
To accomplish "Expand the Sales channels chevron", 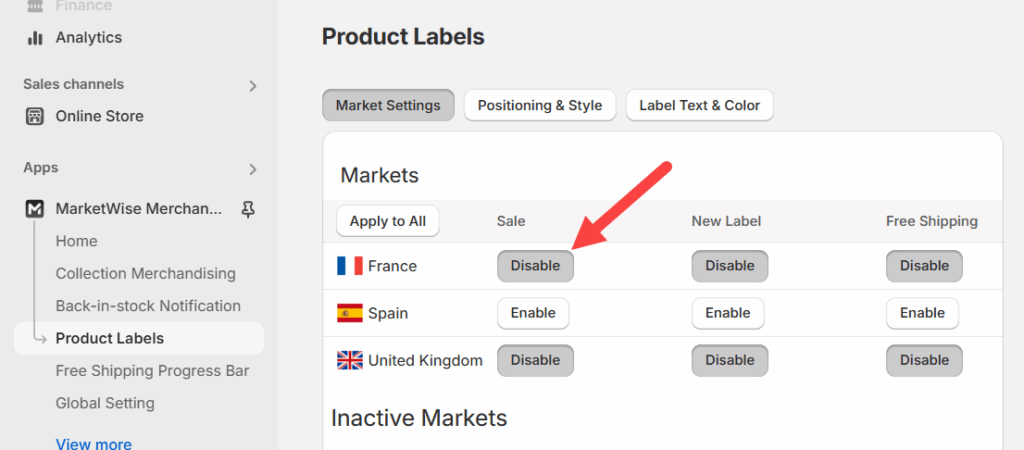I will pos(253,86).
